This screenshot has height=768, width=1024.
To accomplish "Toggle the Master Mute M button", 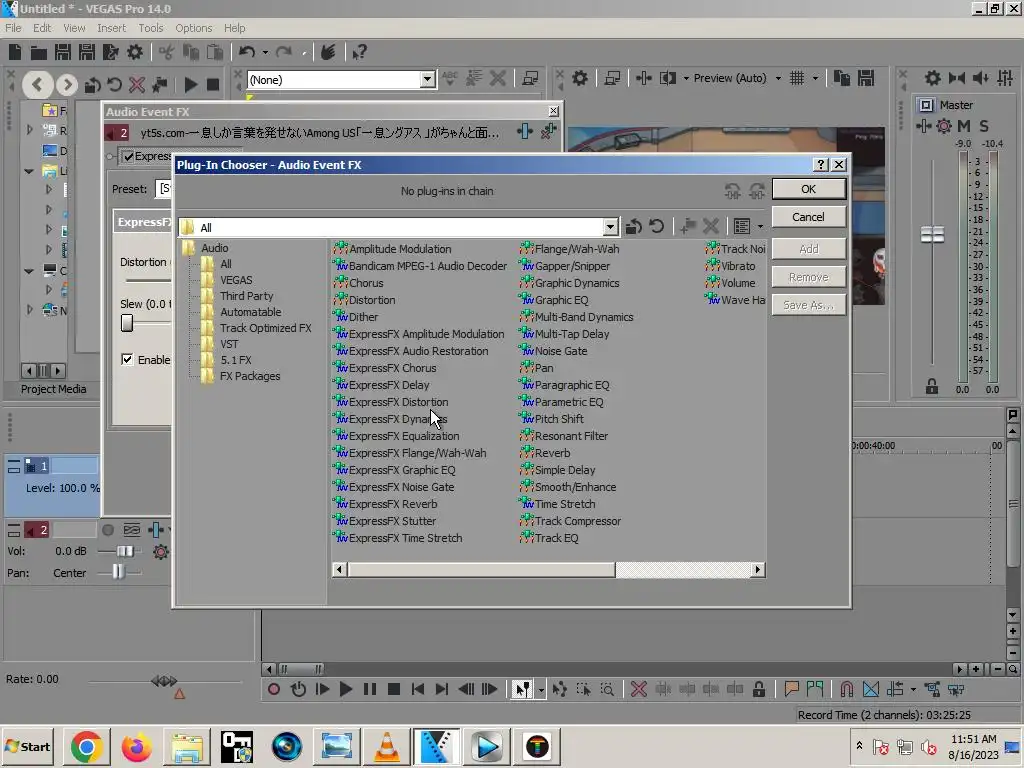I will (964, 126).
